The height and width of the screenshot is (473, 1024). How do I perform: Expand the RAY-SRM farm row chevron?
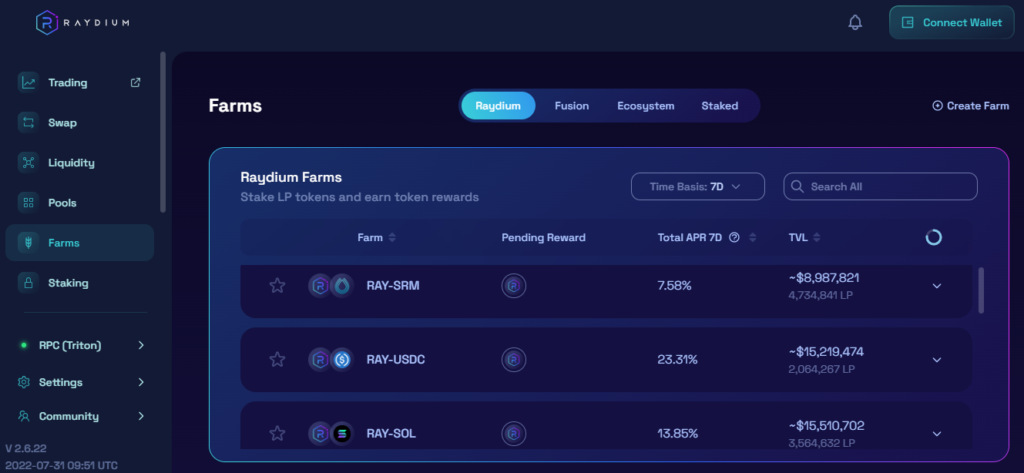click(937, 286)
